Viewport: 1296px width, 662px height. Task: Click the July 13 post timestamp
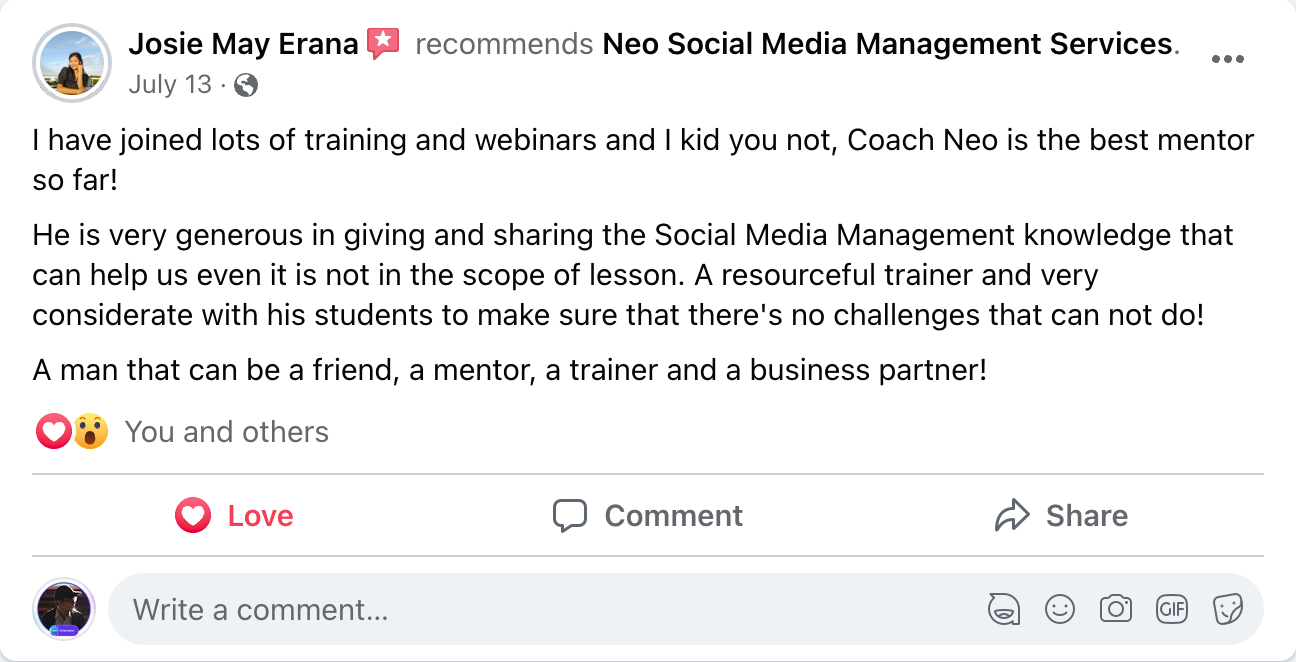point(170,85)
